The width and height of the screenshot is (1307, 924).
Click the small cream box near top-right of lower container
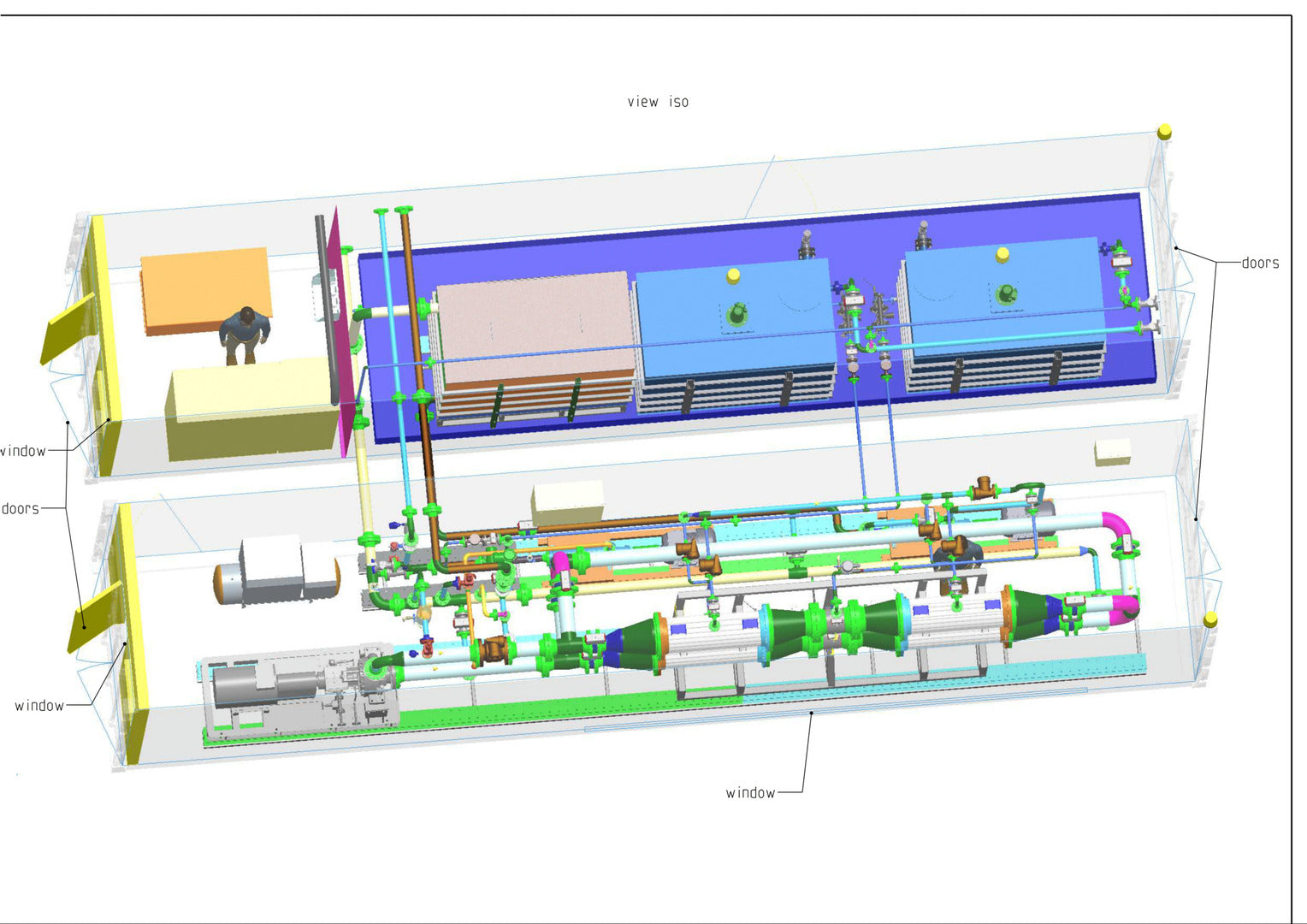[1113, 452]
